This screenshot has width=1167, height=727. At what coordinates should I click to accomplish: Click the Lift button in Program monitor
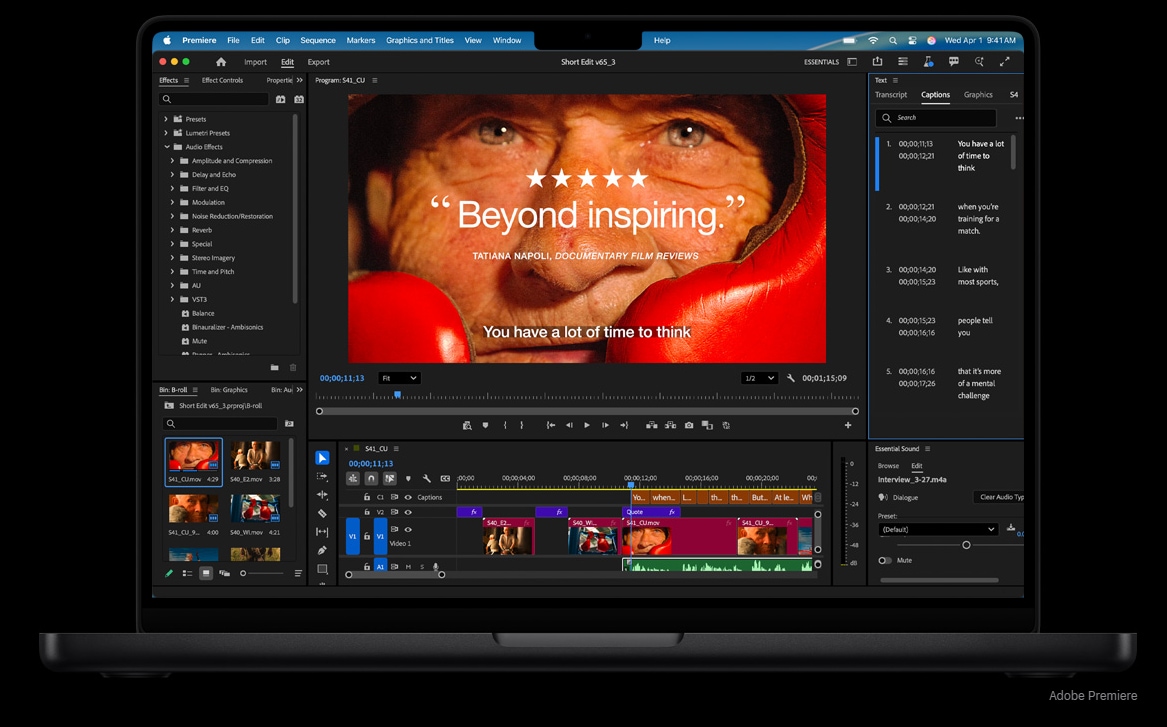click(x=651, y=425)
